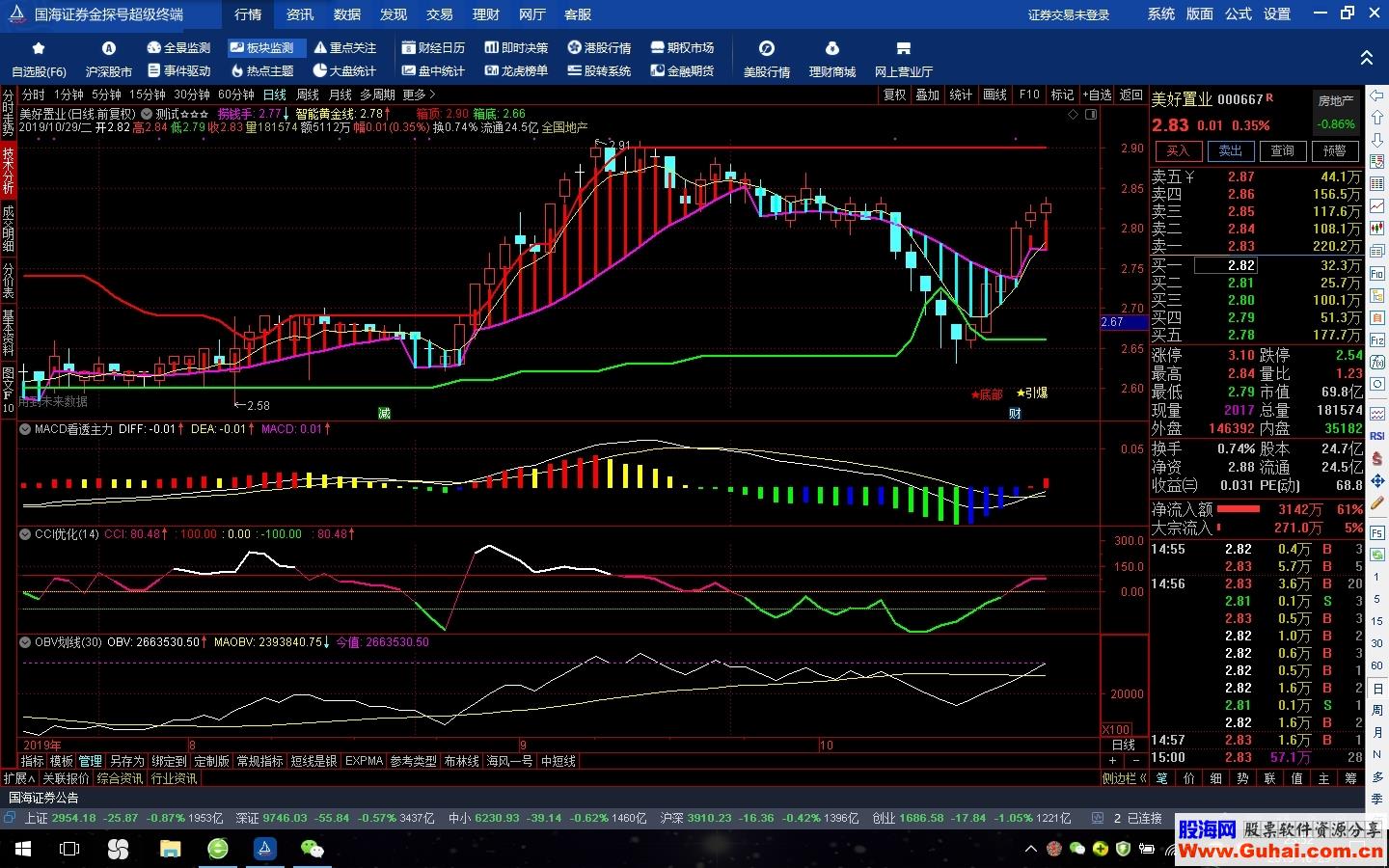
Task: Open CCI优化(14) indicator dropdown
Action: 25,533
